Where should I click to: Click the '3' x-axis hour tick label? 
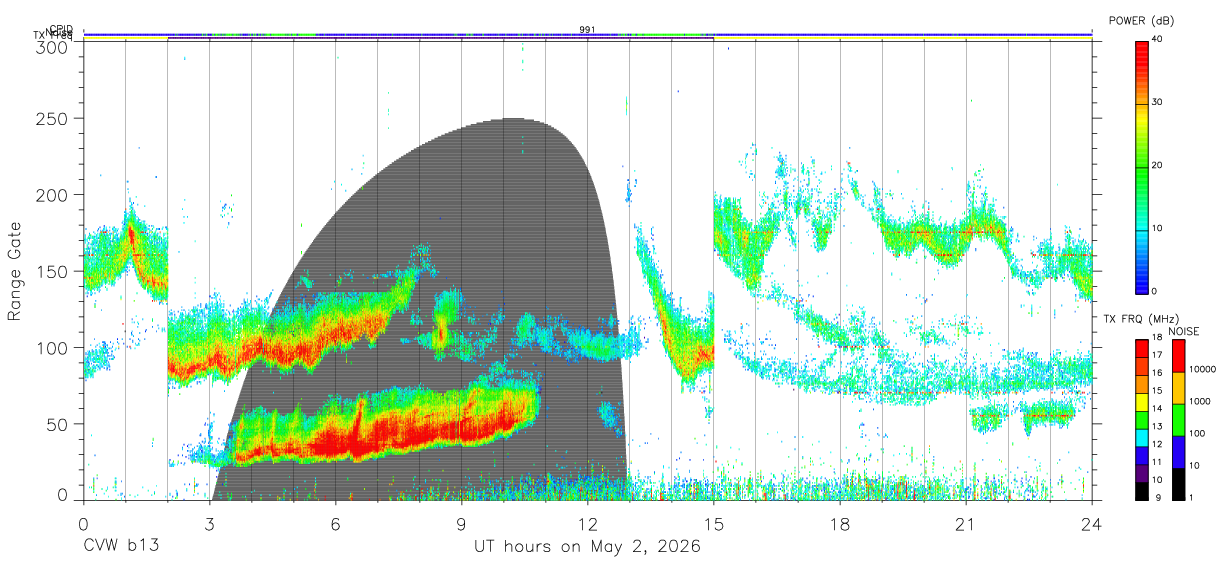[x=209, y=523]
